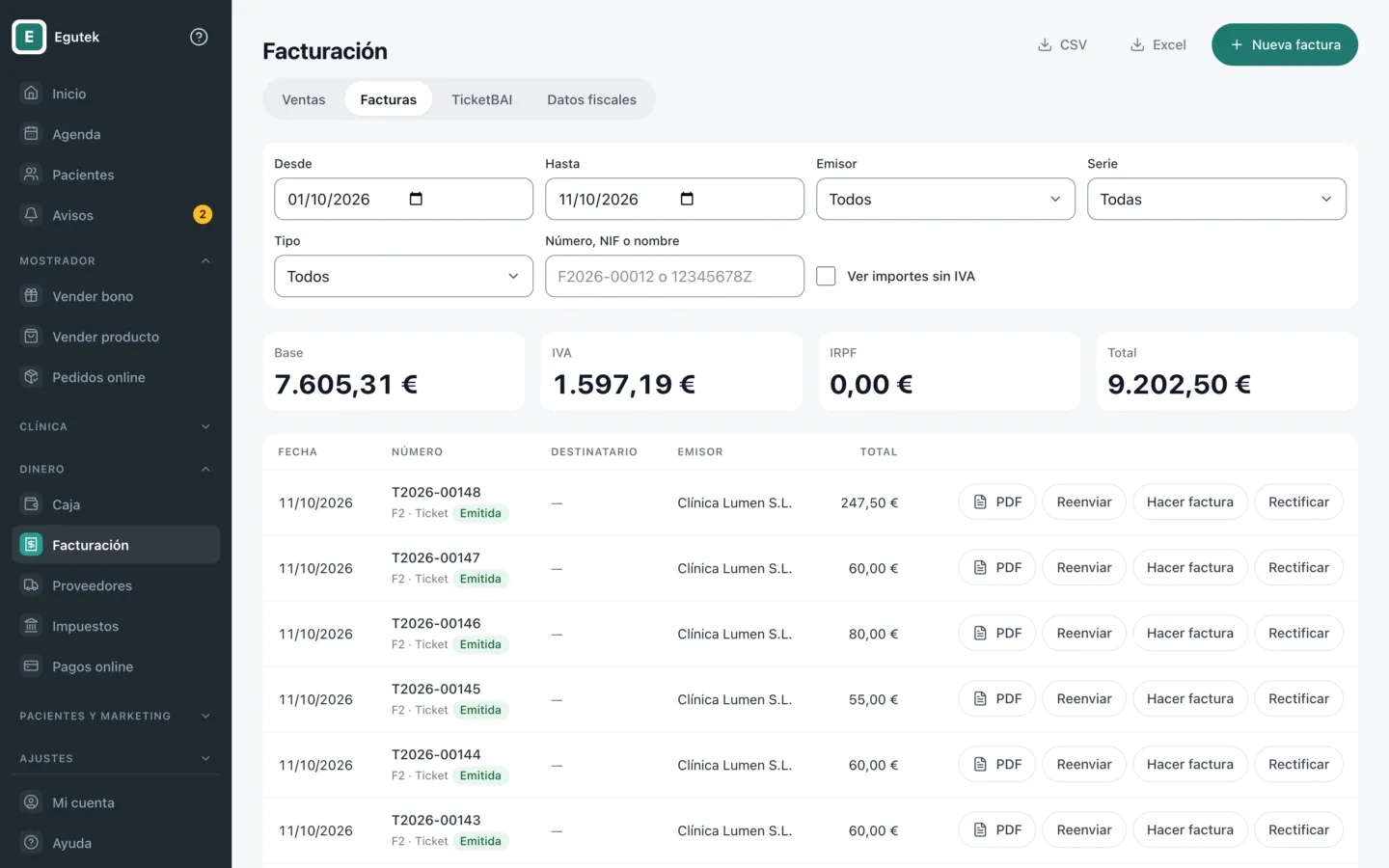The image size is (1389, 868).
Task: Open the calendar picker in Hasta field
Action: point(687,199)
